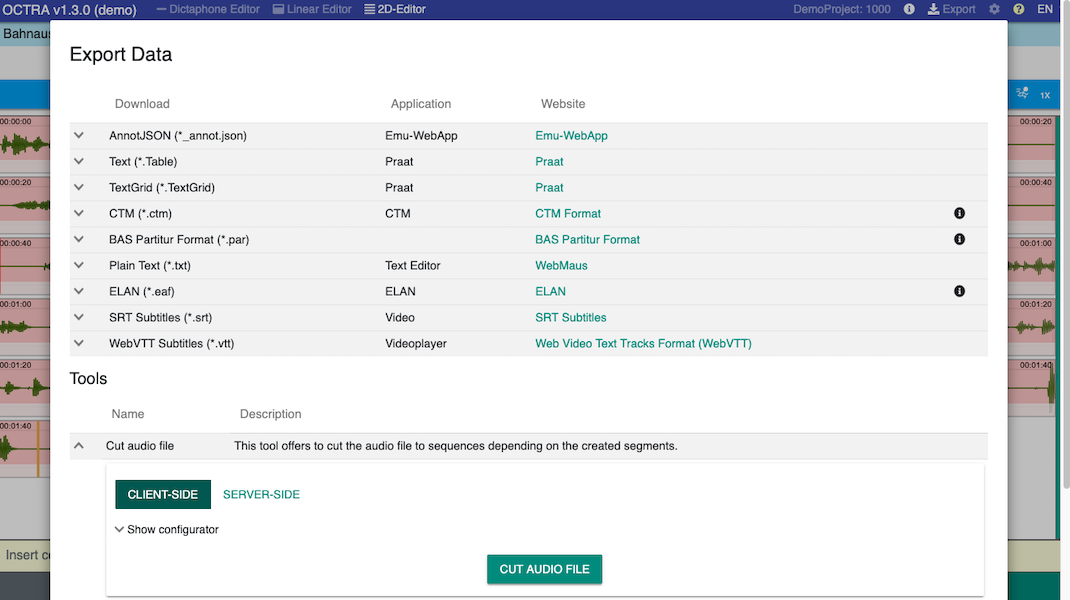Open the help question mark icon
This screenshot has width=1070, height=600.
pyautogui.click(x=1018, y=9)
